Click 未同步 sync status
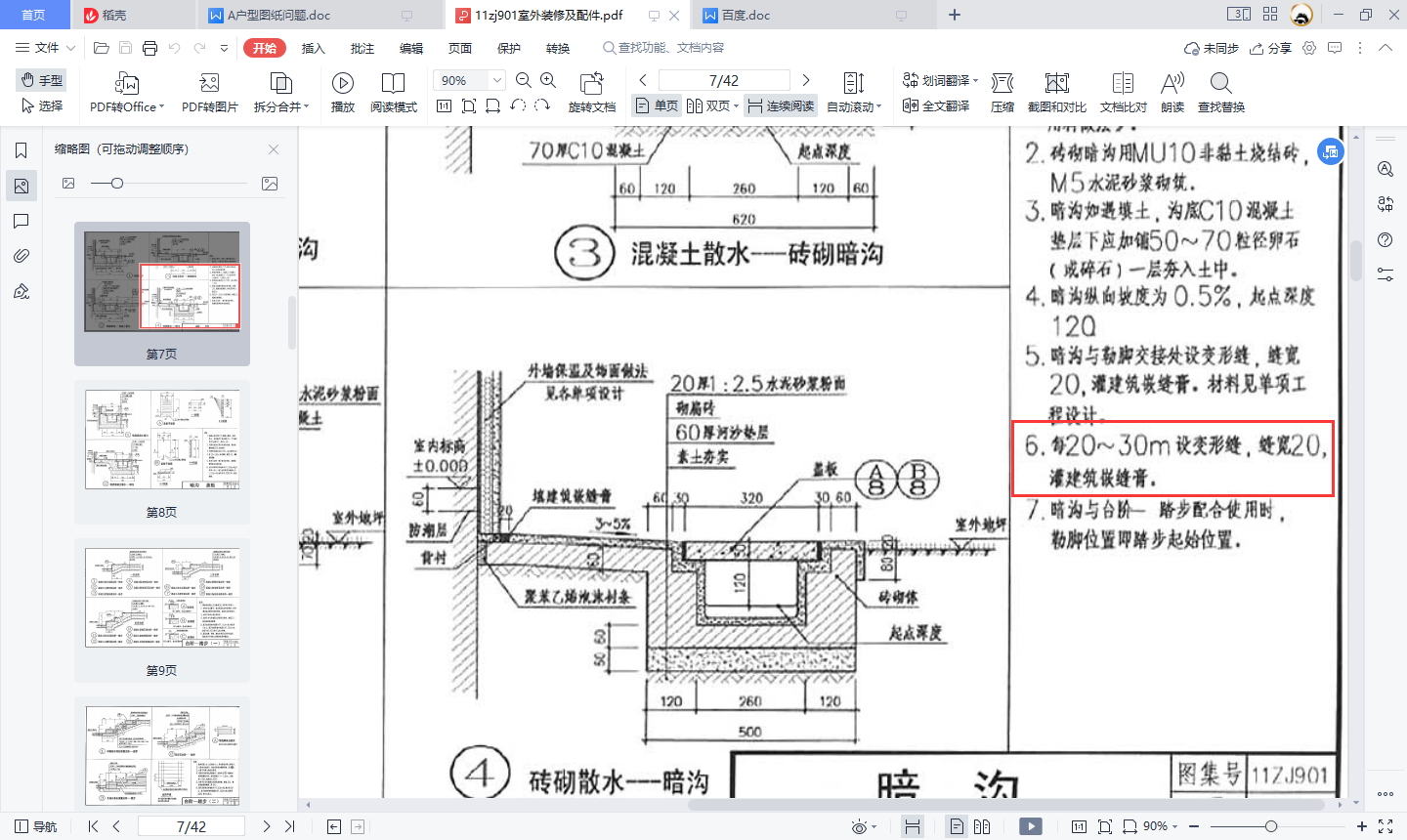Image resolution: width=1407 pixels, height=840 pixels. (x=1211, y=48)
